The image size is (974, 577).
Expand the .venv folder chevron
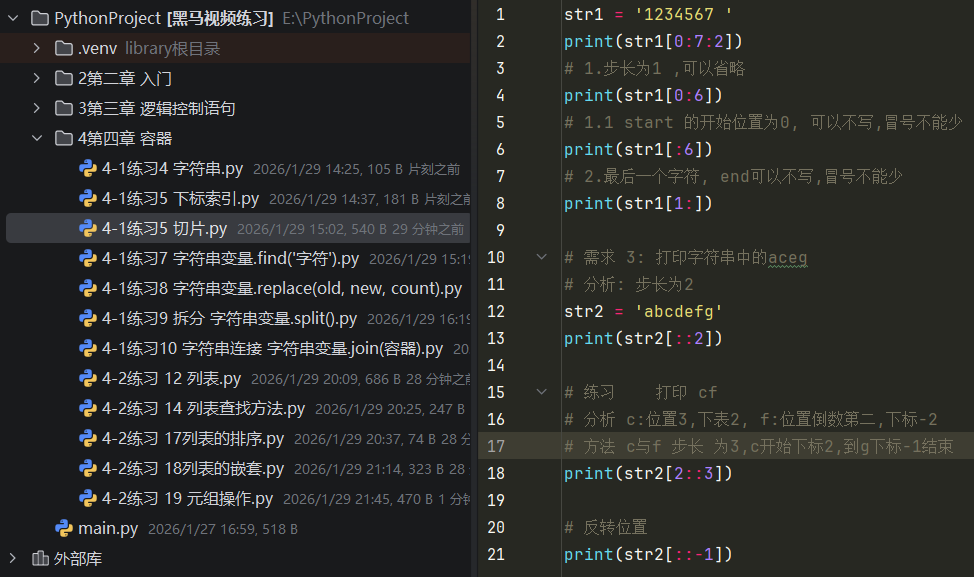pos(37,47)
